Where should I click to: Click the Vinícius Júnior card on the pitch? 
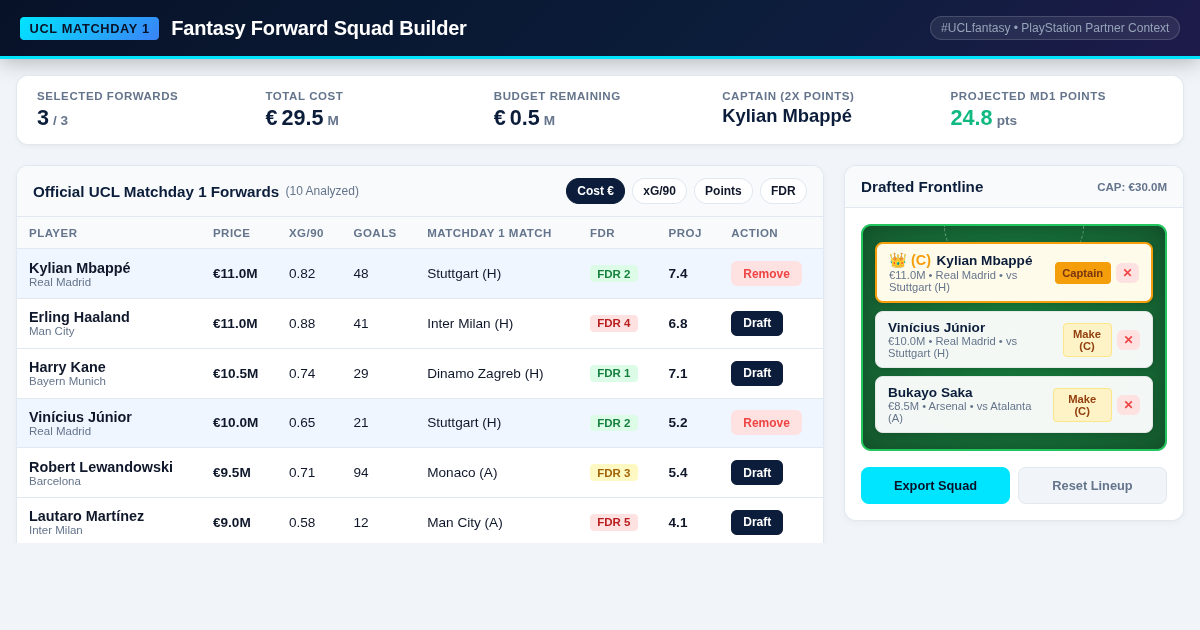tap(1014, 340)
